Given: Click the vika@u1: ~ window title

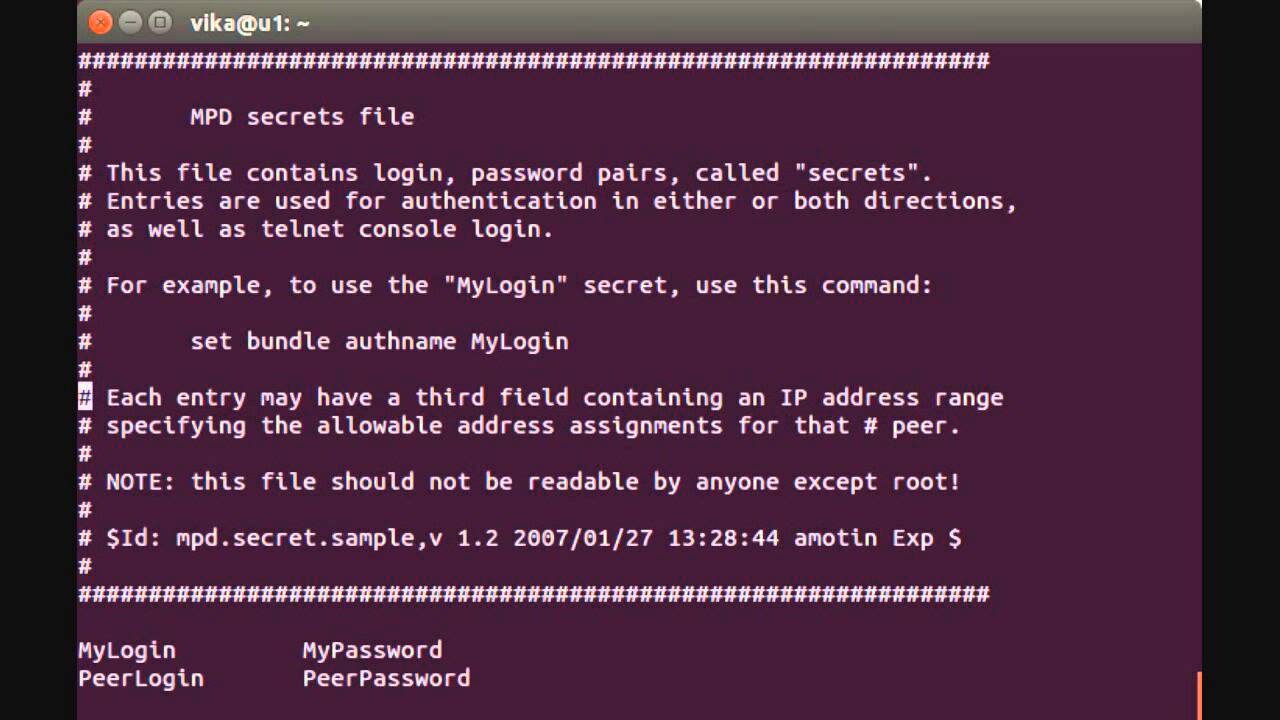Looking at the screenshot, I should tap(250, 22).
